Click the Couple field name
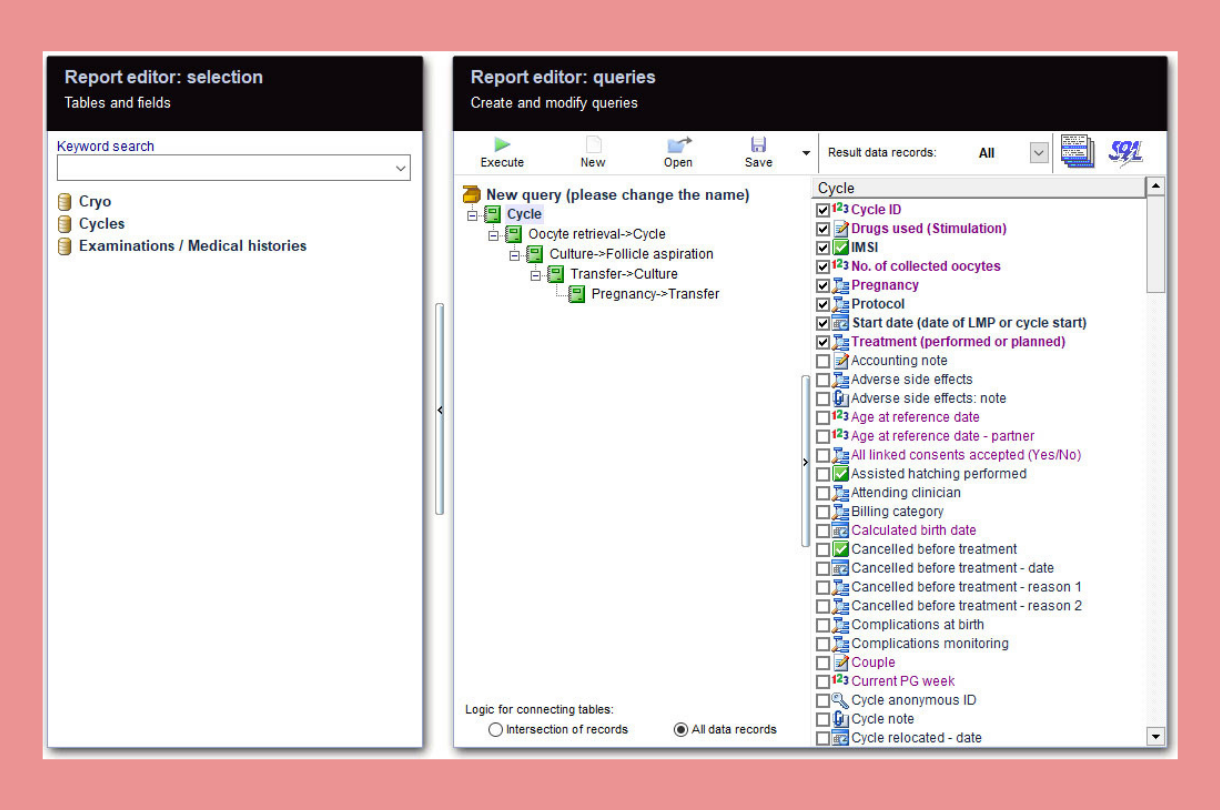1220x810 pixels. (x=873, y=662)
